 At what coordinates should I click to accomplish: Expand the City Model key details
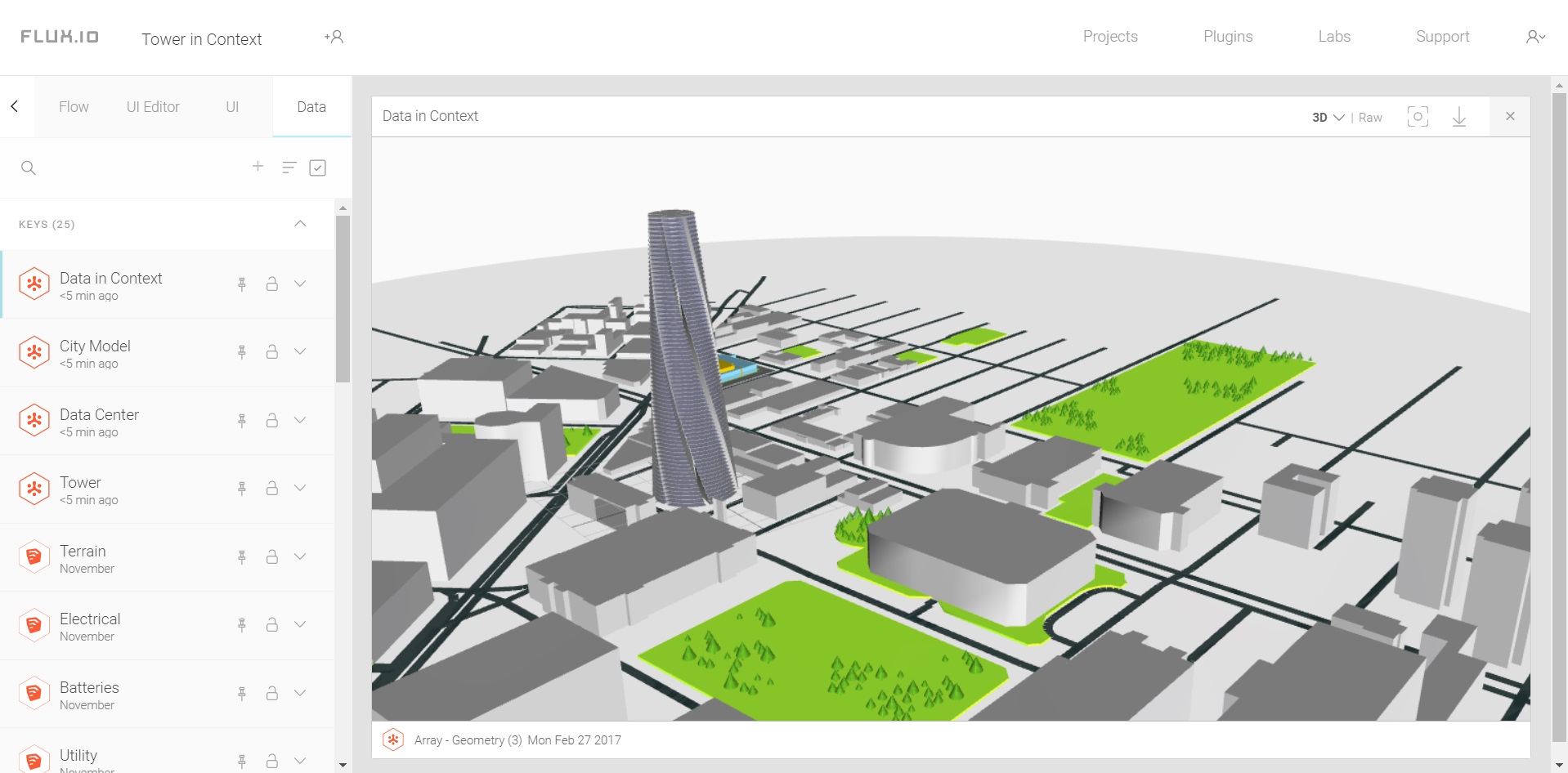pyautogui.click(x=300, y=351)
